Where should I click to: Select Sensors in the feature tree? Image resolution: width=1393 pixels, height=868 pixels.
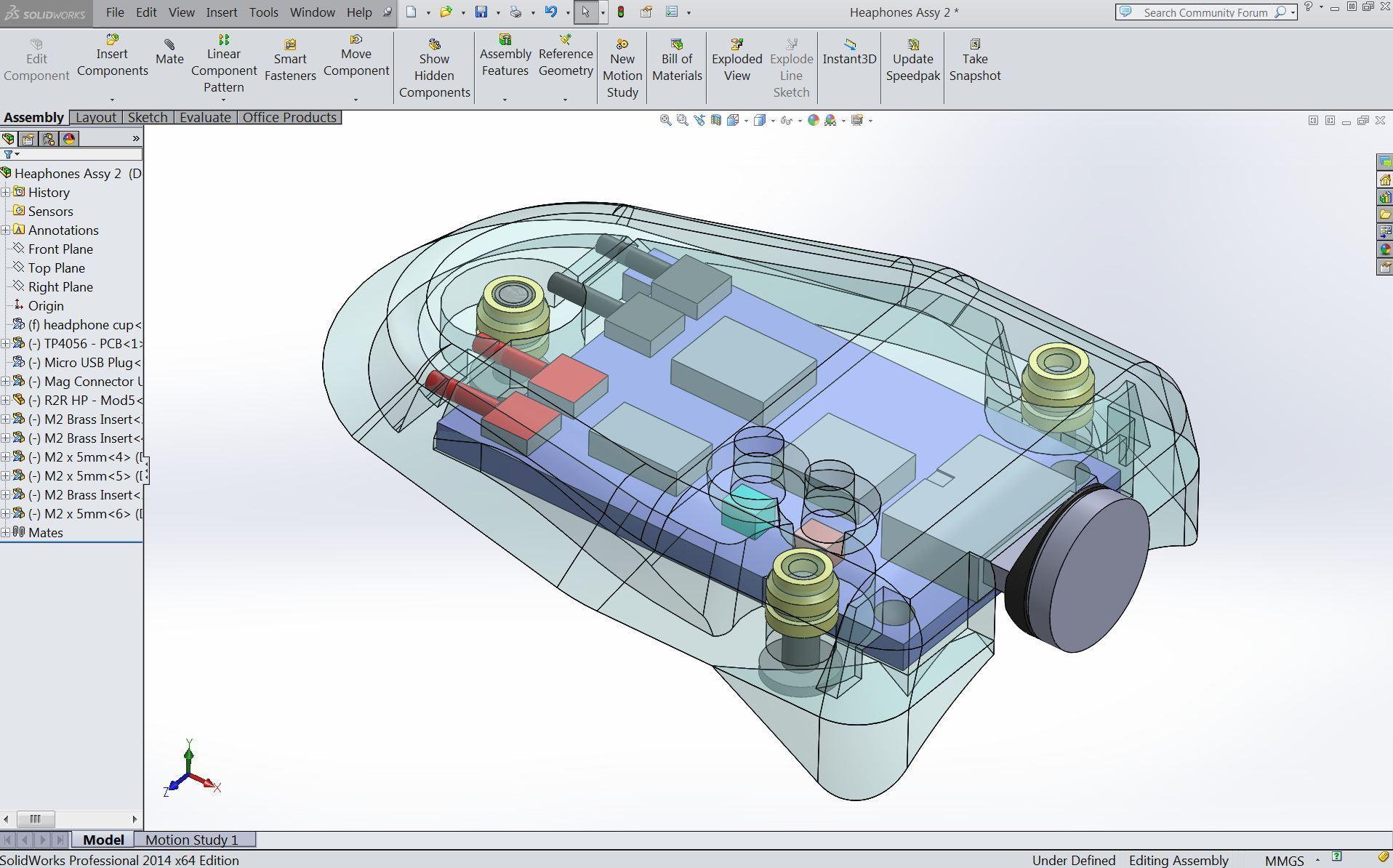pyautogui.click(x=50, y=211)
